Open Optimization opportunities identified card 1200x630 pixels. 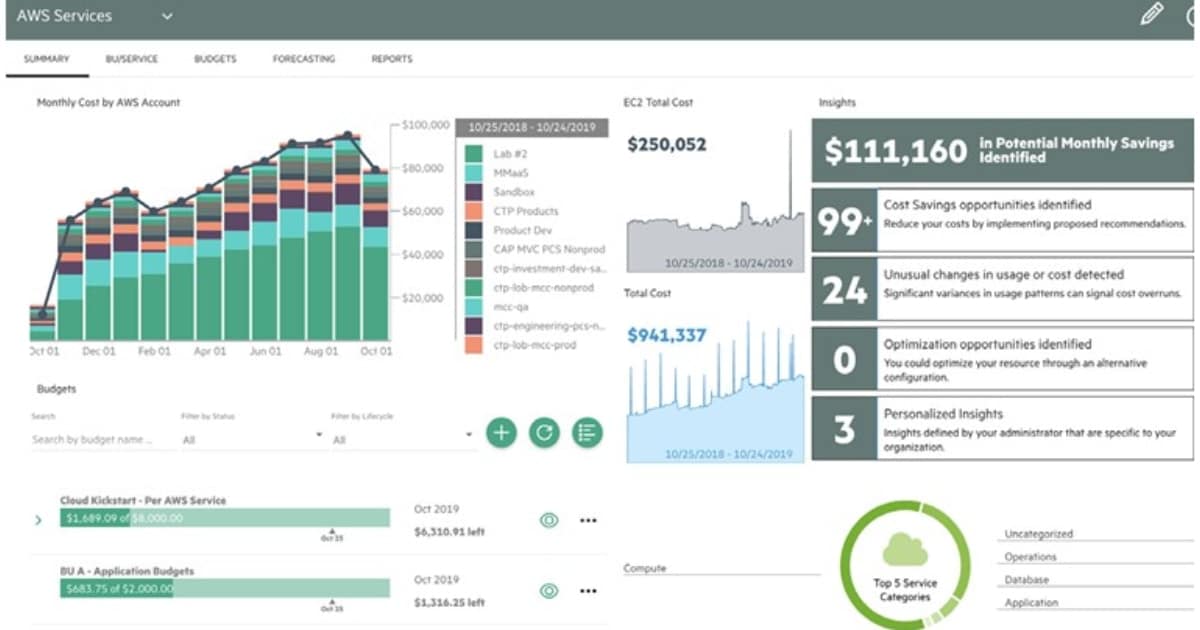point(1002,358)
